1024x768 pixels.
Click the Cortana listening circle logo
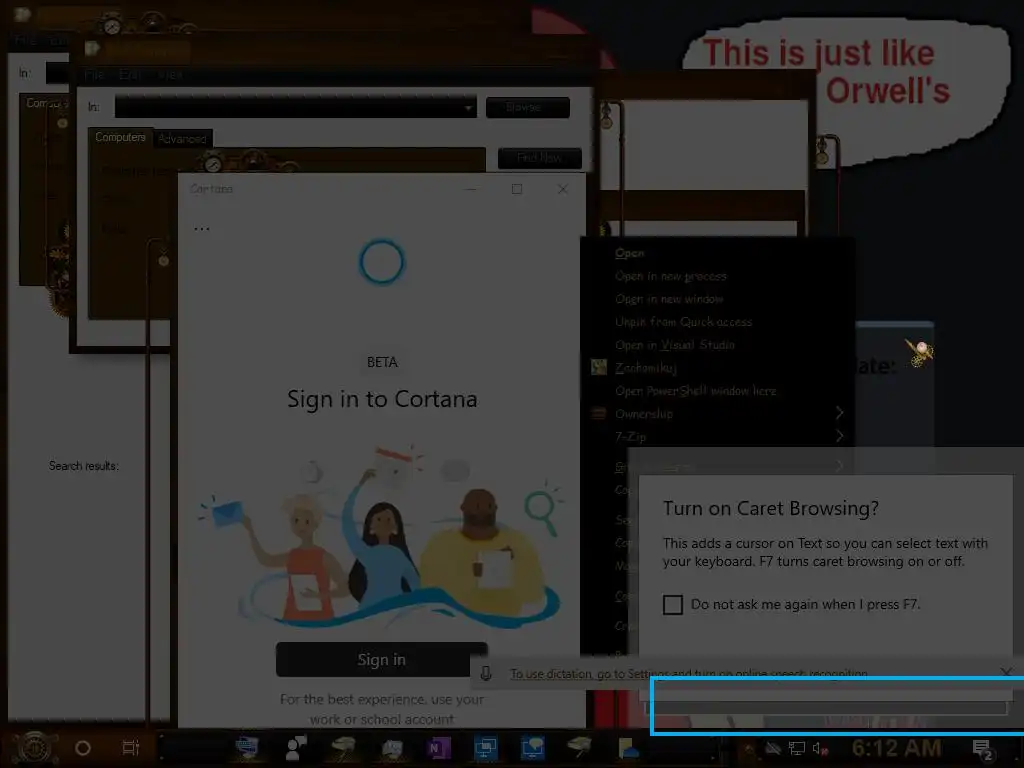pyautogui.click(x=382, y=262)
